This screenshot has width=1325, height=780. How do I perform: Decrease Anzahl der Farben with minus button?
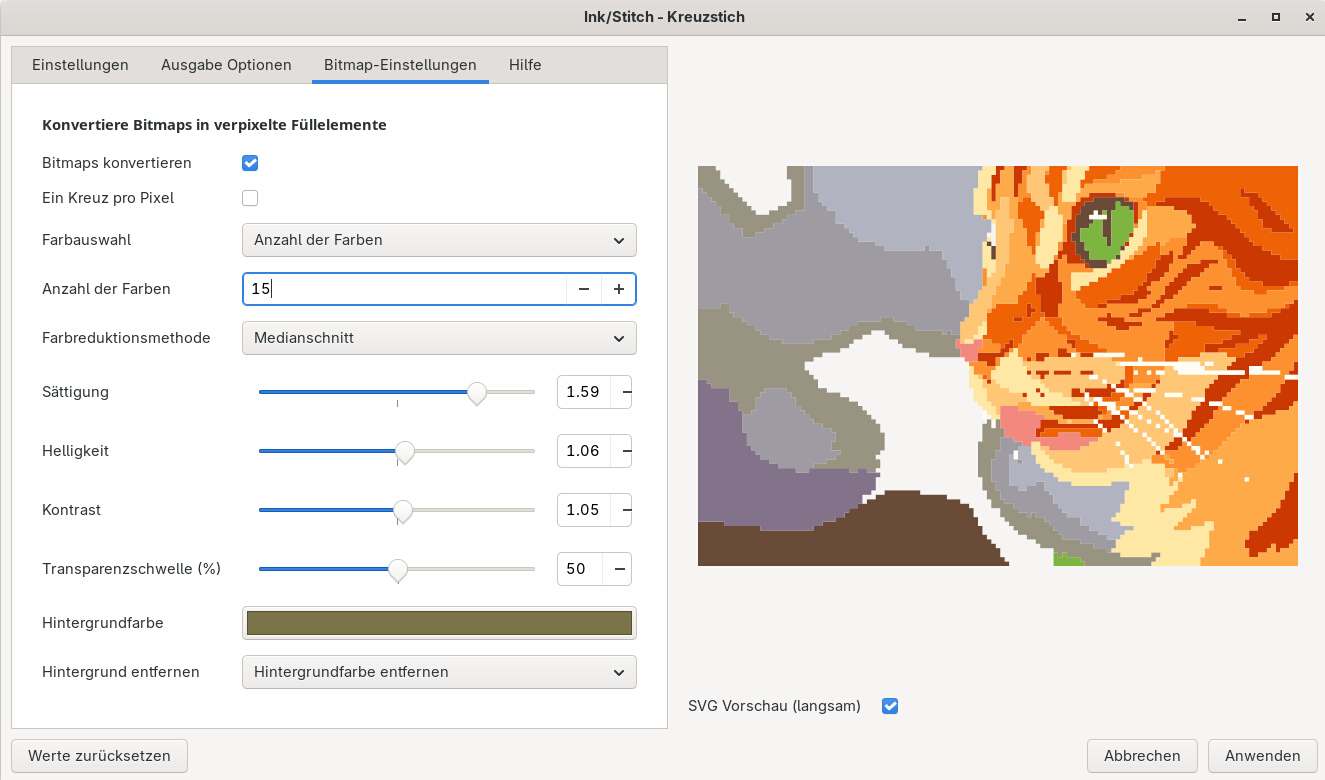coord(584,289)
